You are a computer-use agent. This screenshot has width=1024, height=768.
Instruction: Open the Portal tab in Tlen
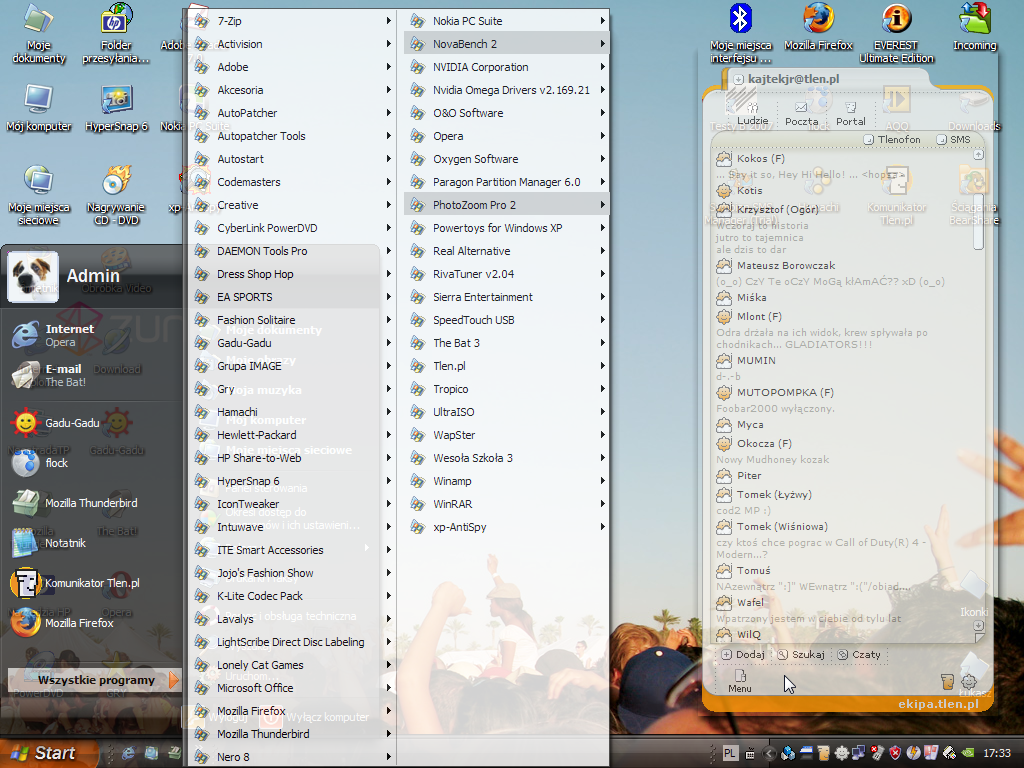tap(850, 114)
